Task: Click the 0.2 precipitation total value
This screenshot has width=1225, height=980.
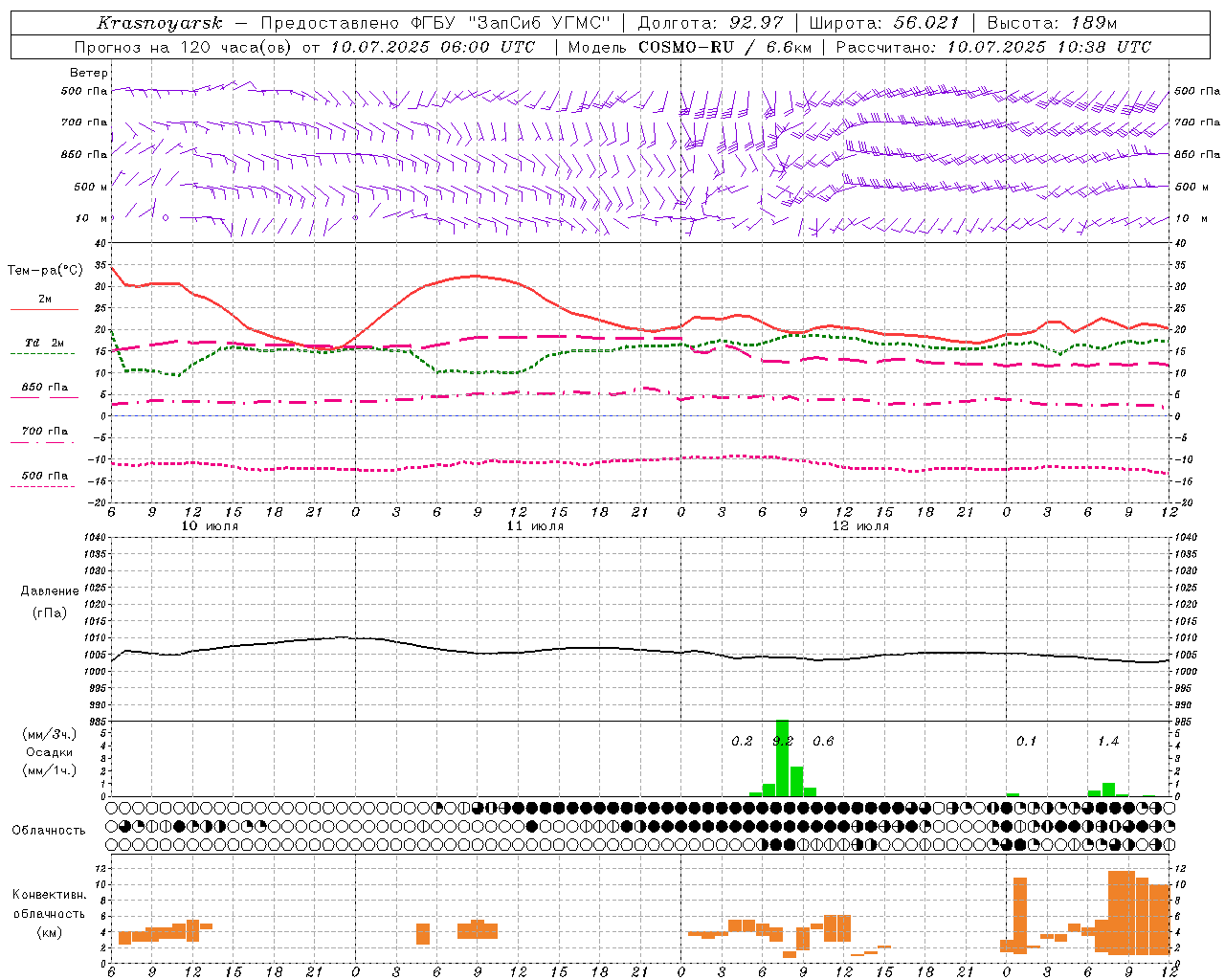Action: 742,741
